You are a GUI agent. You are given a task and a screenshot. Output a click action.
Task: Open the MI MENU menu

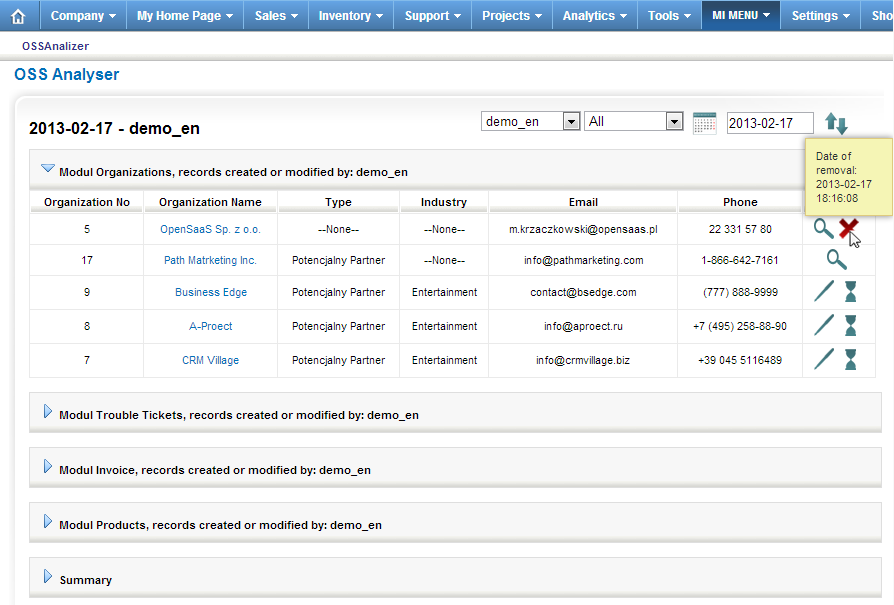pos(741,16)
